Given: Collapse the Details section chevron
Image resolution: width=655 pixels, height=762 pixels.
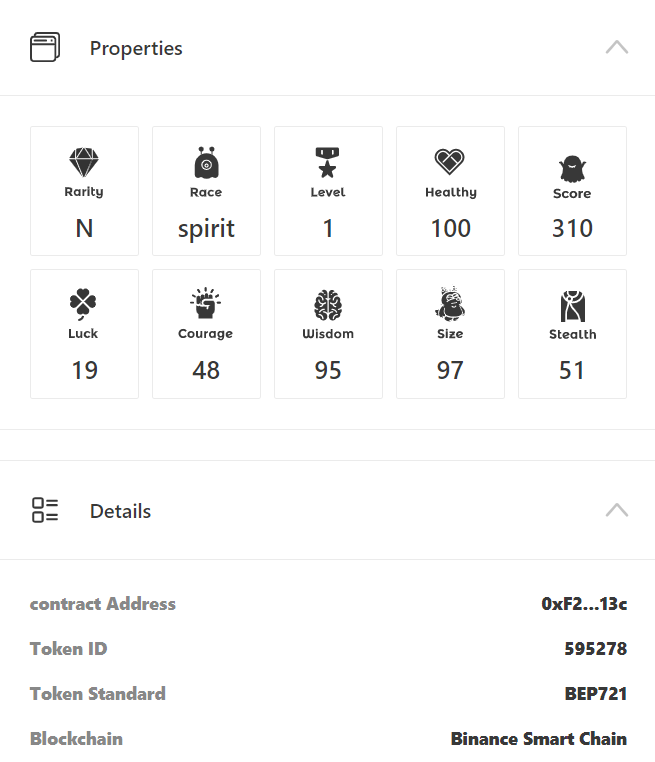Looking at the screenshot, I should tap(617, 510).
